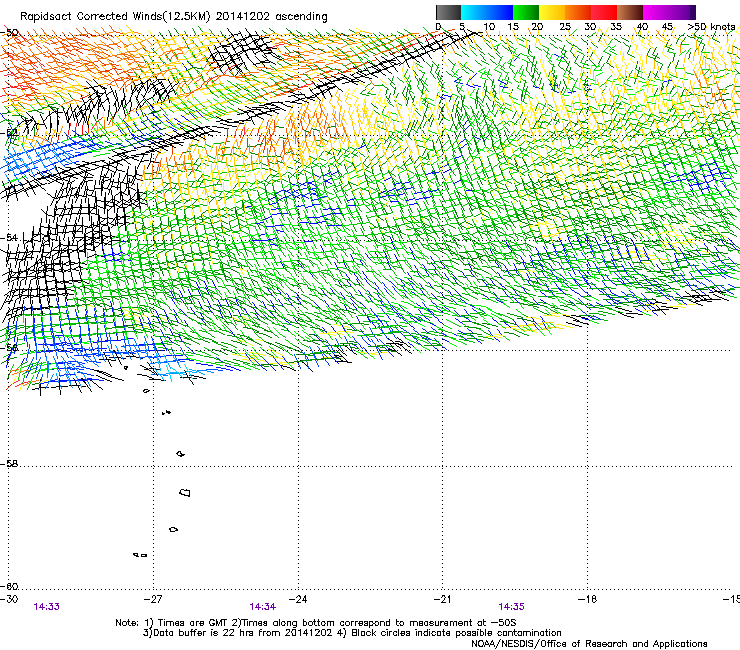Click the magenta-purple 40-50 knots legend band

[x=669, y=12]
